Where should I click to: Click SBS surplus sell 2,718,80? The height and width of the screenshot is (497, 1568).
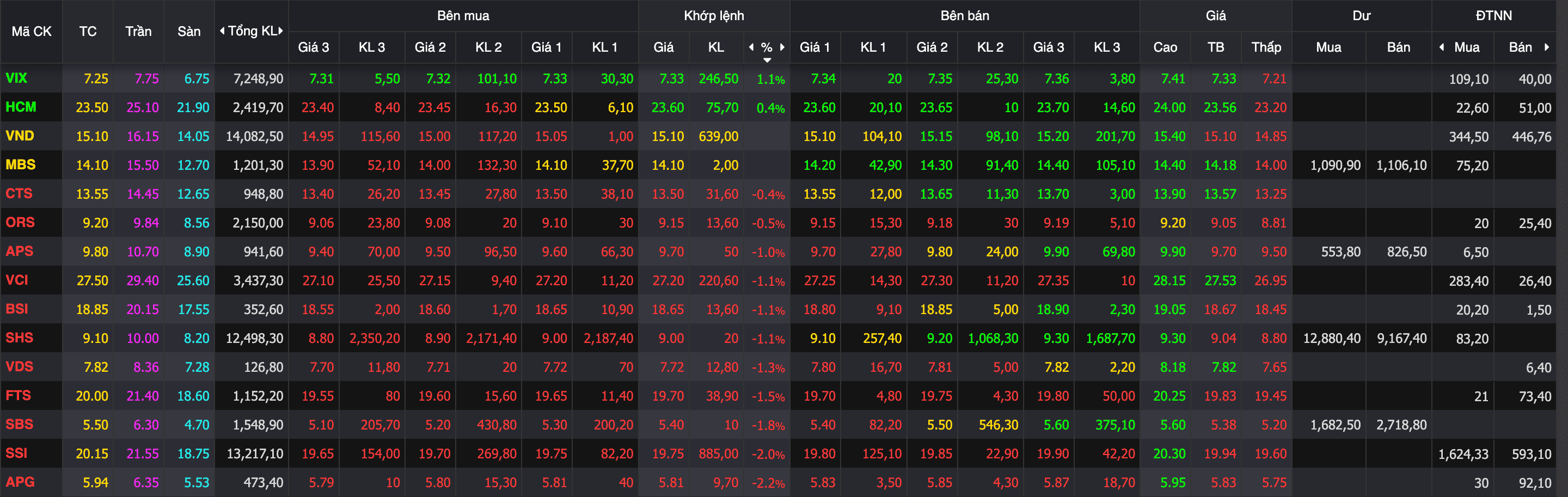pyautogui.click(x=1401, y=425)
